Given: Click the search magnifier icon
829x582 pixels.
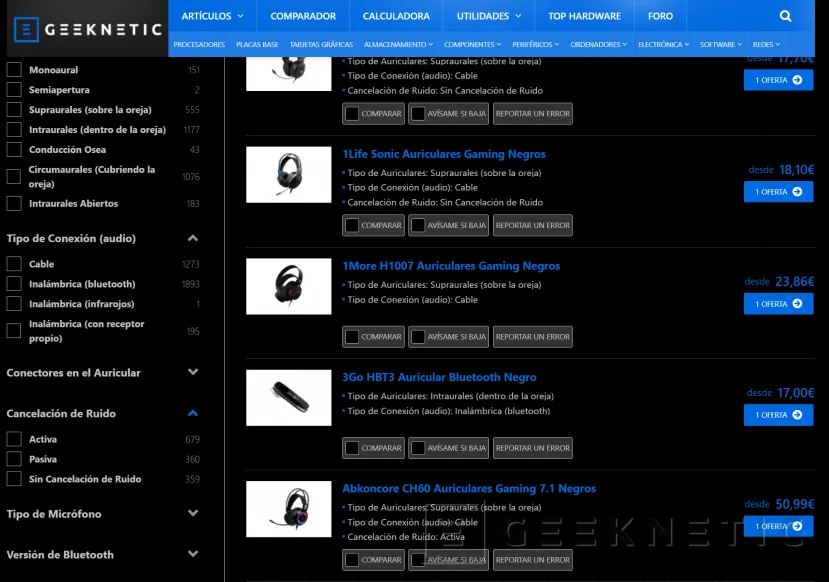Looking at the screenshot, I should [x=785, y=16].
